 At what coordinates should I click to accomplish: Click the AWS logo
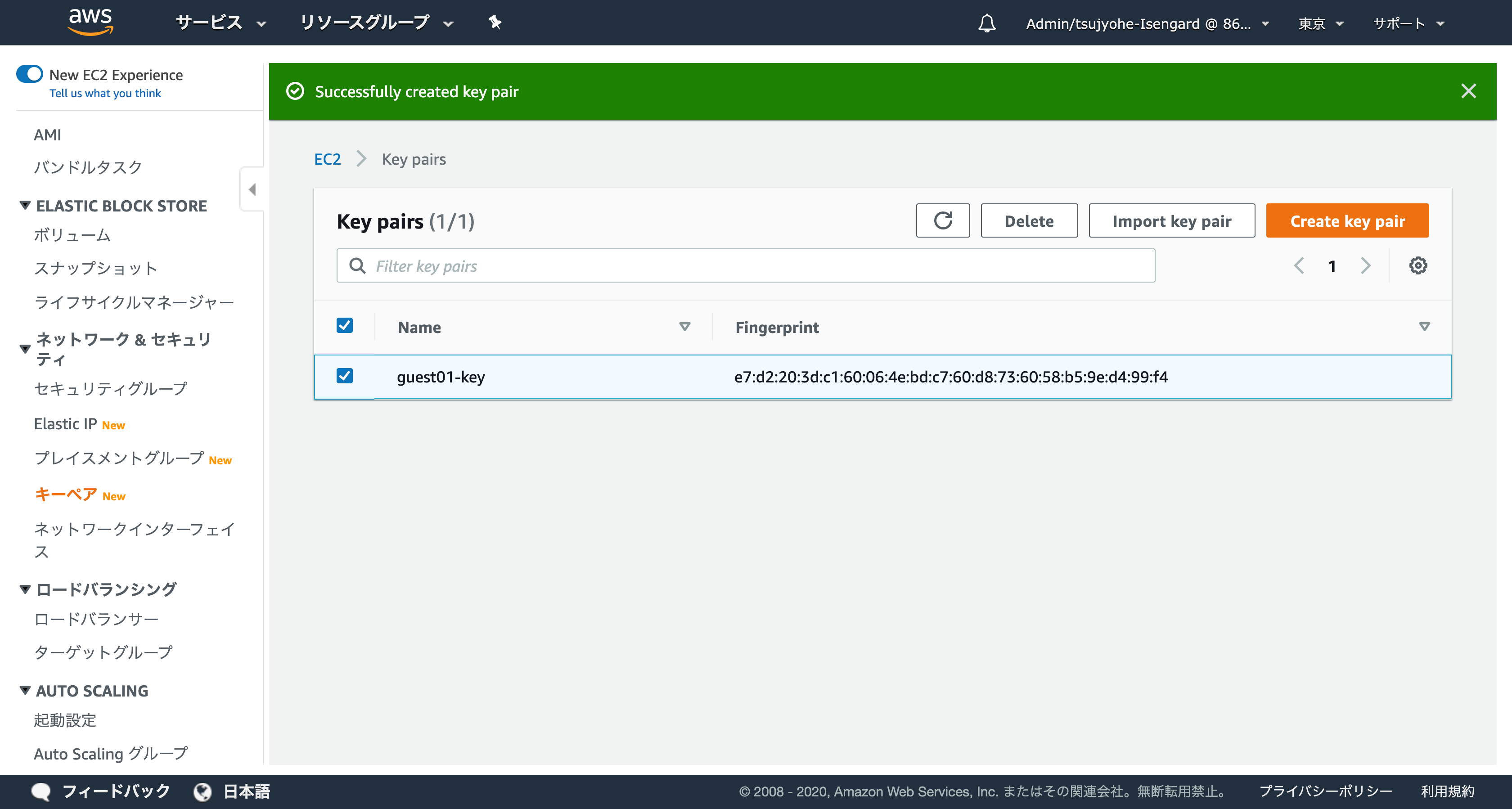(90, 22)
